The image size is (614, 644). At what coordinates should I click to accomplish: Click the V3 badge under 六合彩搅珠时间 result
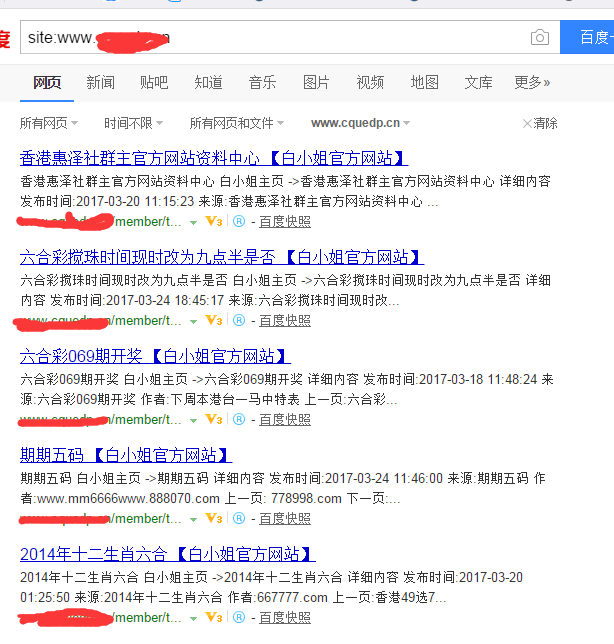[x=214, y=320]
